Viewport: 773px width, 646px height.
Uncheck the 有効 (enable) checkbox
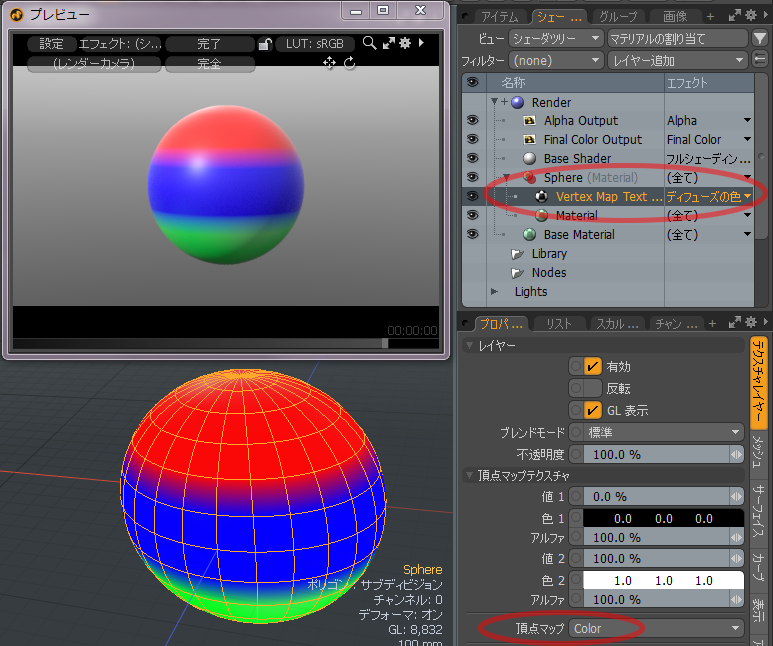pos(592,366)
